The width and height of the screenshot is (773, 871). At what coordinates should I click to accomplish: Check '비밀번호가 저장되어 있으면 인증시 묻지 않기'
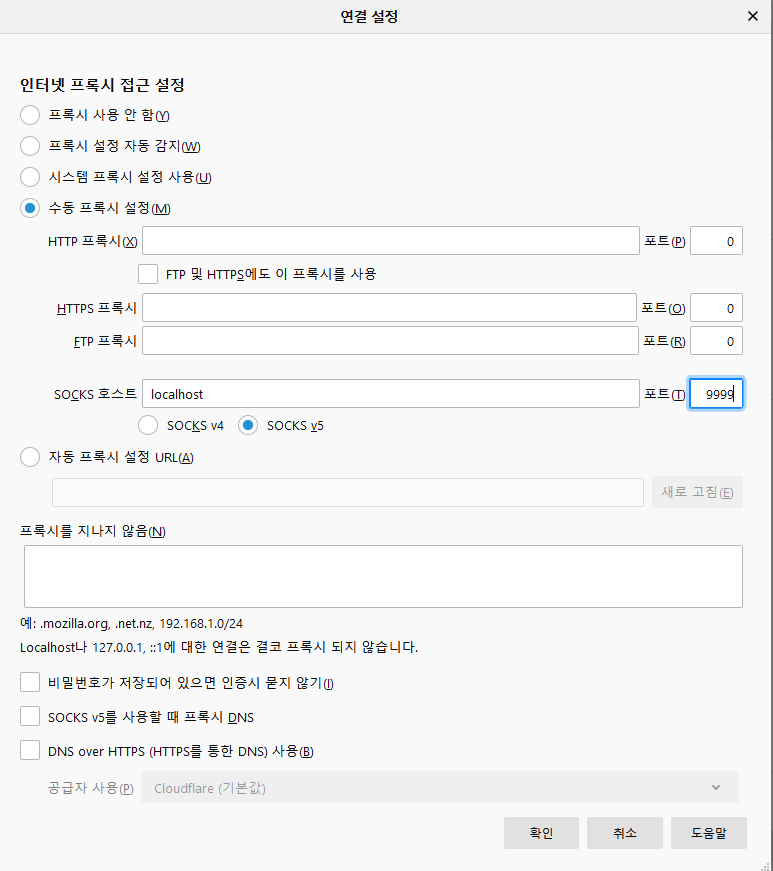pyautogui.click(x=30, y=682)
